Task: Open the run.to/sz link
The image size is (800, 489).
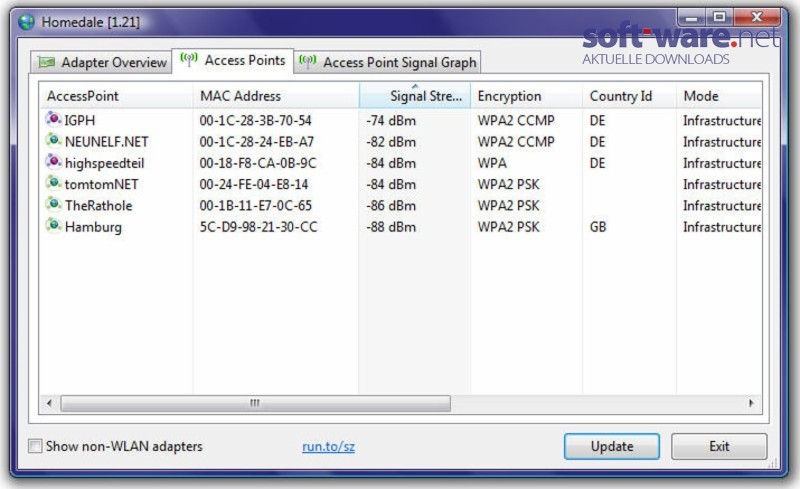Action: tap(328, 447)
